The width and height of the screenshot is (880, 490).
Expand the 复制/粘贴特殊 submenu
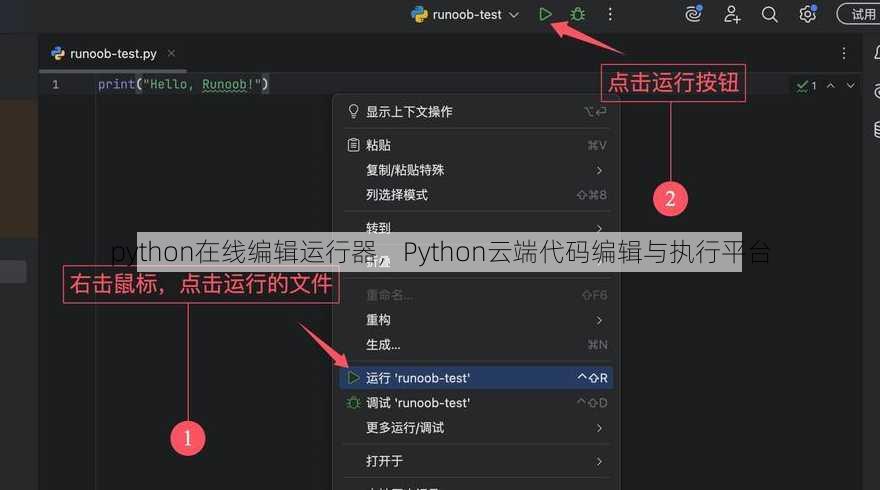(476, 170)
